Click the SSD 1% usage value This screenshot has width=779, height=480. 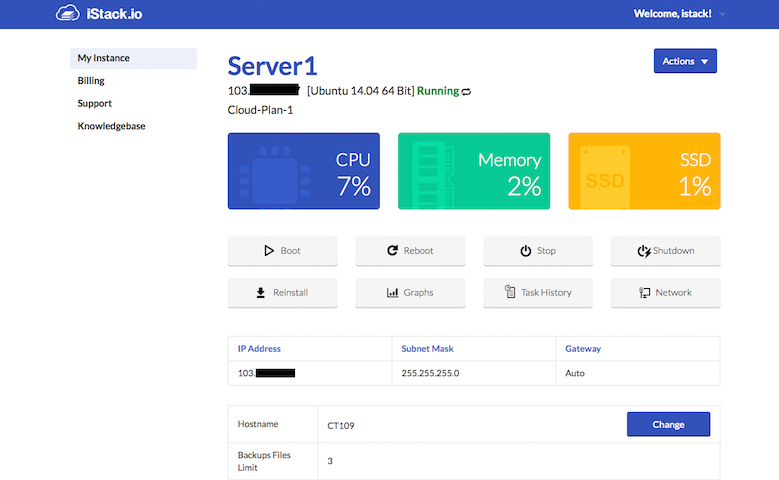coord(695,187)
